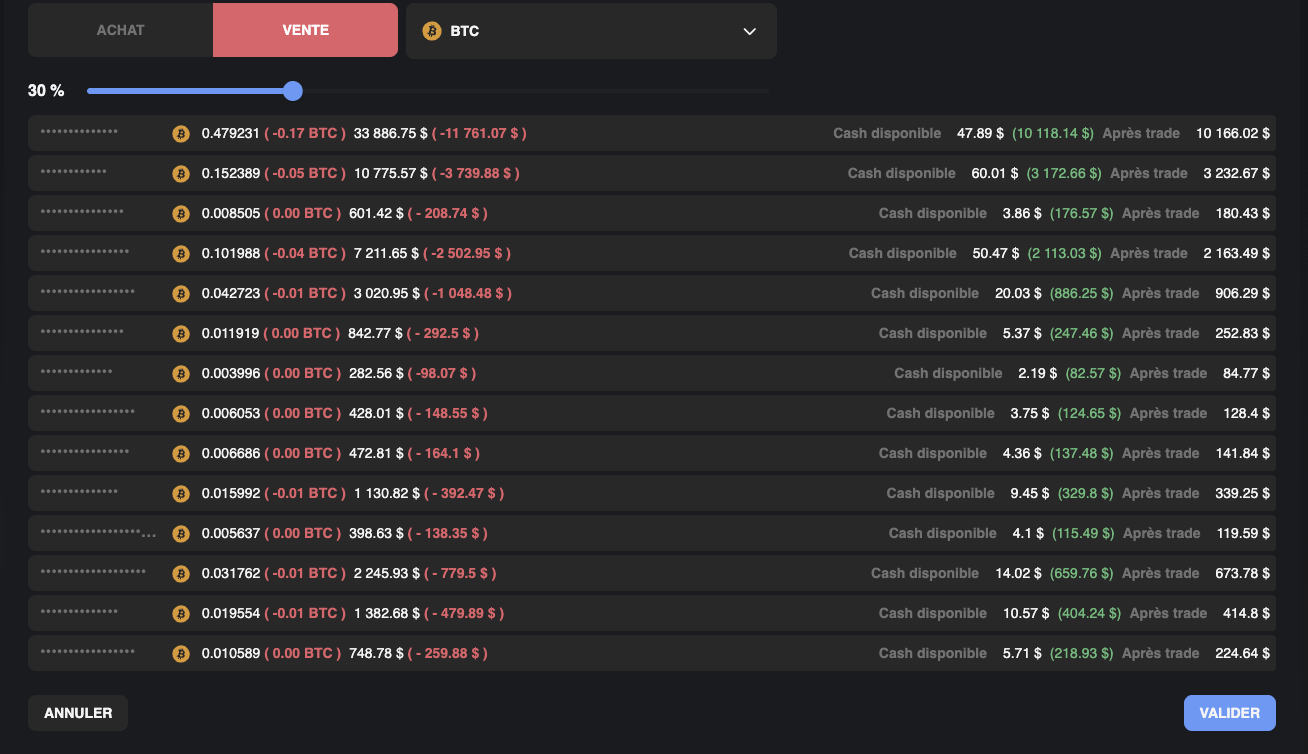Click the BTC icon on the 0.042723 row
Screen dimensions: 1308x754
pyautogui.click(x=181, y=293)
